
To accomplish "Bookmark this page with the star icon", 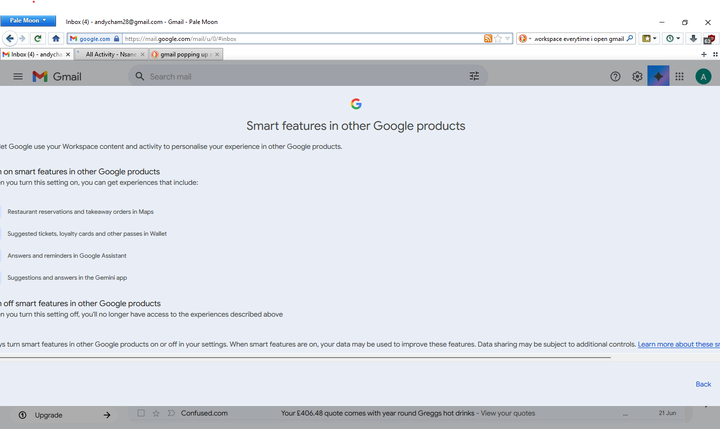I will coord(498,39).
